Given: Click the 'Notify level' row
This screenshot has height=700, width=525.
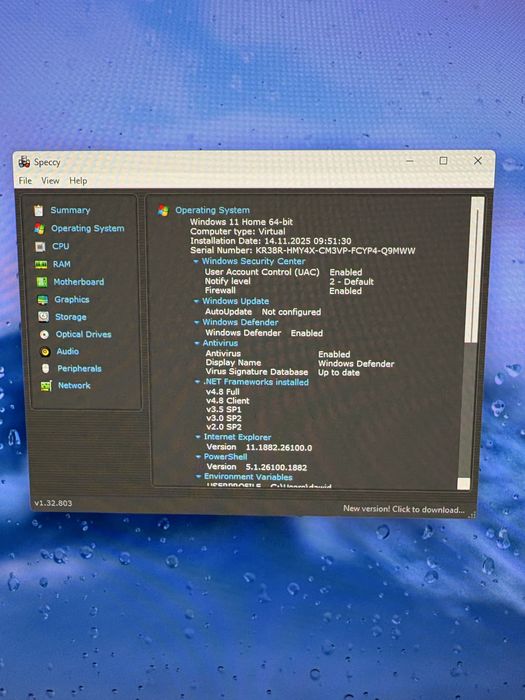Looking at the screenshot, I should tap(289, 281).
